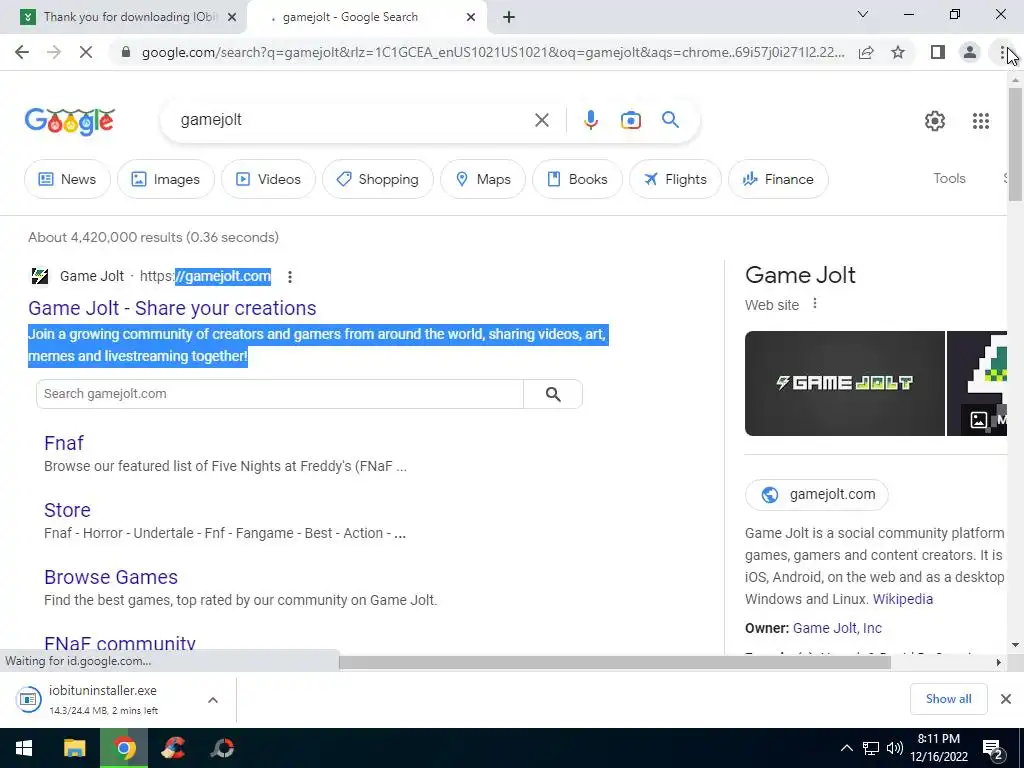The image size is (1024, 768).
Task: Focus the Search gamejolt.com input field
Action: click(x=280, y=394)
